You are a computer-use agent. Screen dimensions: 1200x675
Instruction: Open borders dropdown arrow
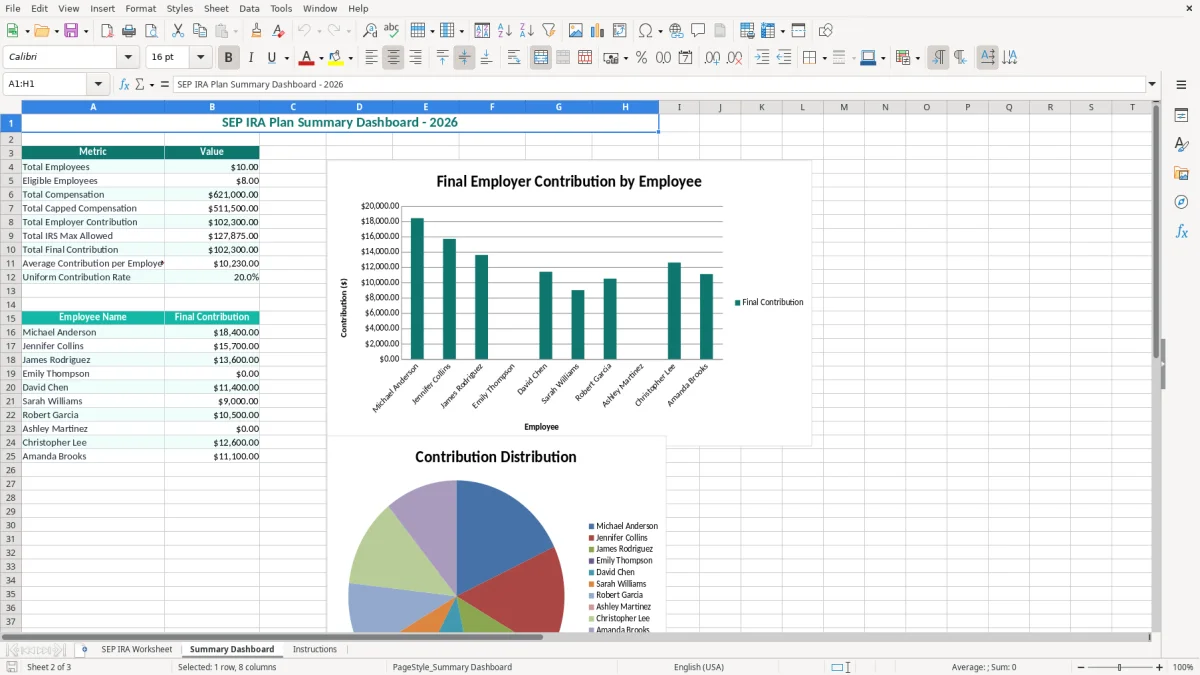point(826,58)
